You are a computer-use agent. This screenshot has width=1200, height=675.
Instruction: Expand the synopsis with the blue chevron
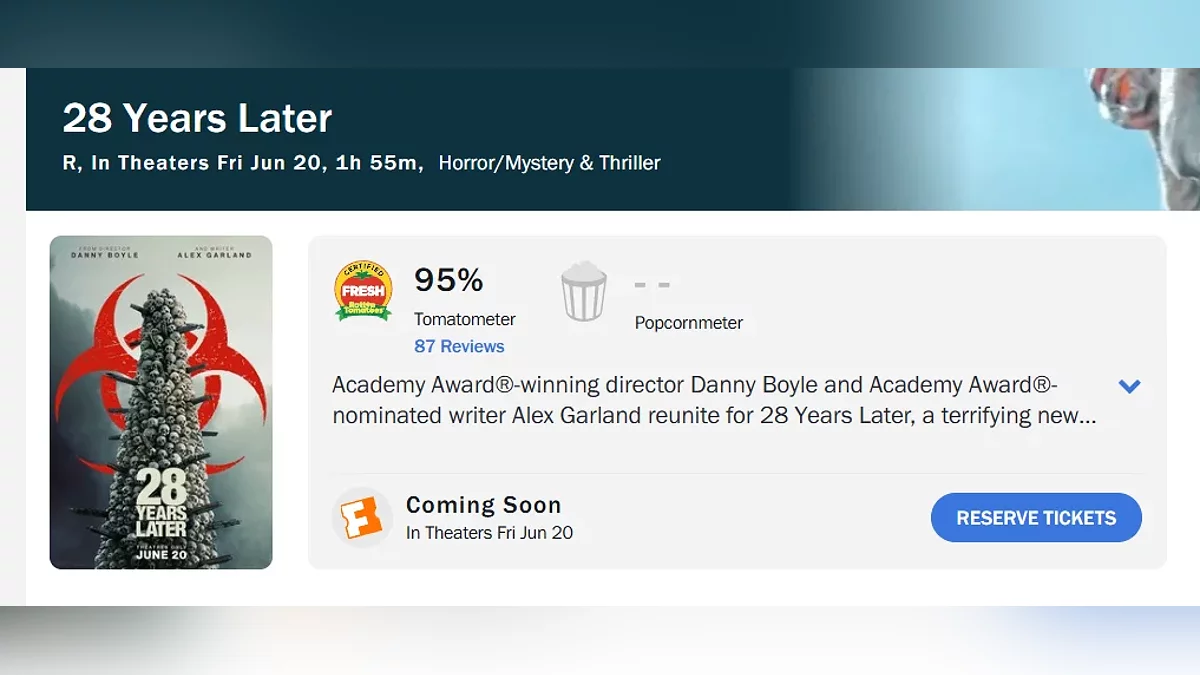coord(1129,386)
